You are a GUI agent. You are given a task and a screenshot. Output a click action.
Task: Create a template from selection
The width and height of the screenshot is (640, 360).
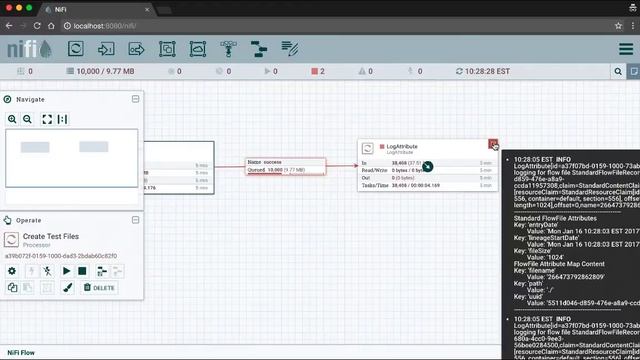pos(102,271)
